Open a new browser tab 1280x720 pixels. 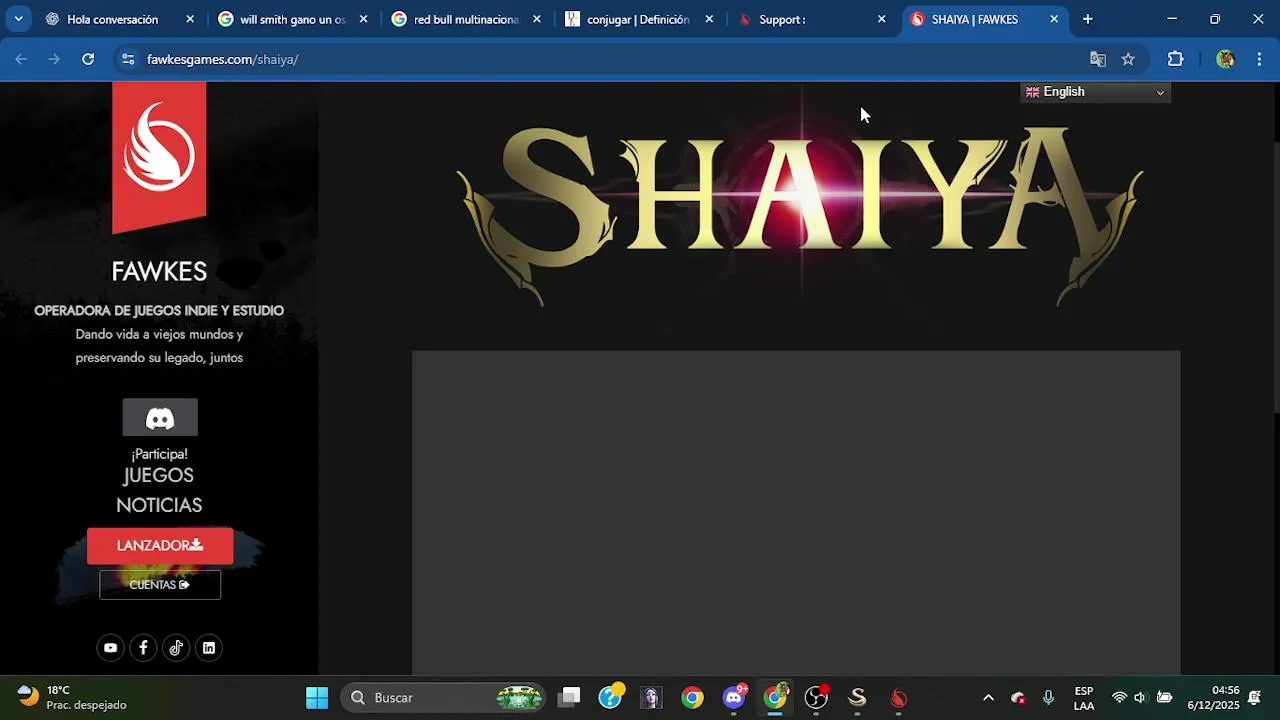[1087, 19]
